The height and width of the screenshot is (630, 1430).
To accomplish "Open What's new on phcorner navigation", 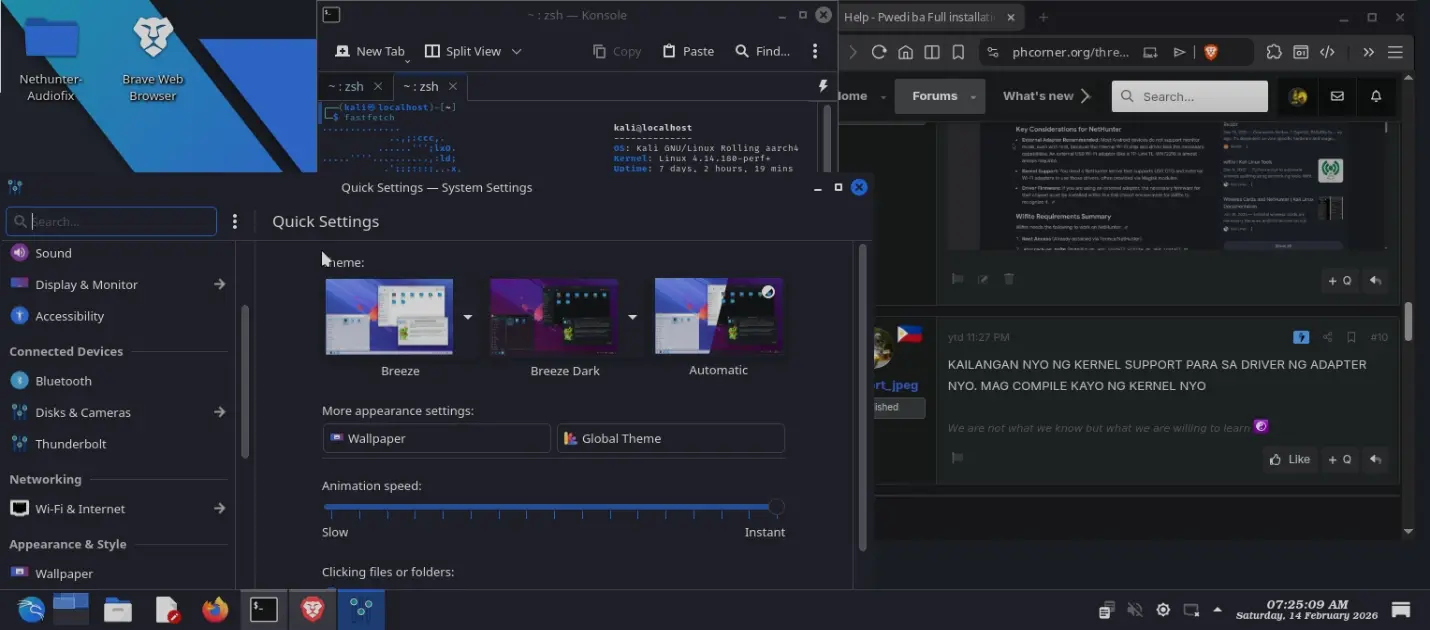I will click(1038, 96).
